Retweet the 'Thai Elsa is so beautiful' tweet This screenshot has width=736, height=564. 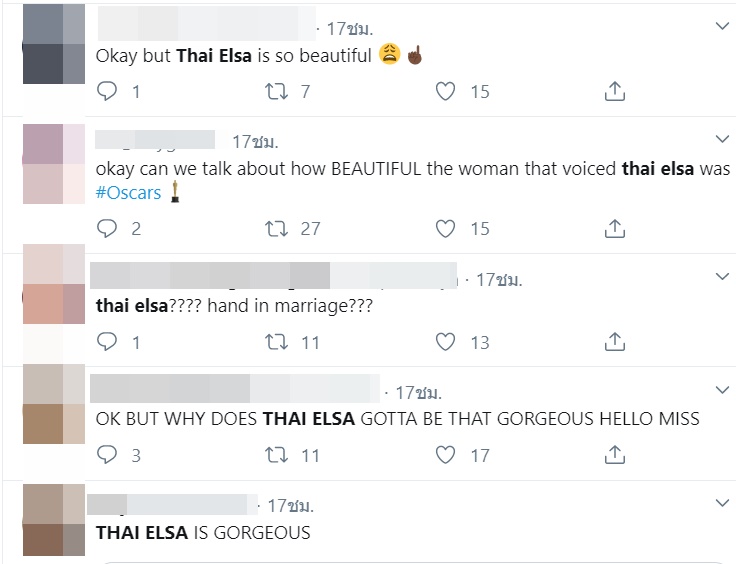tap(274, 92)
